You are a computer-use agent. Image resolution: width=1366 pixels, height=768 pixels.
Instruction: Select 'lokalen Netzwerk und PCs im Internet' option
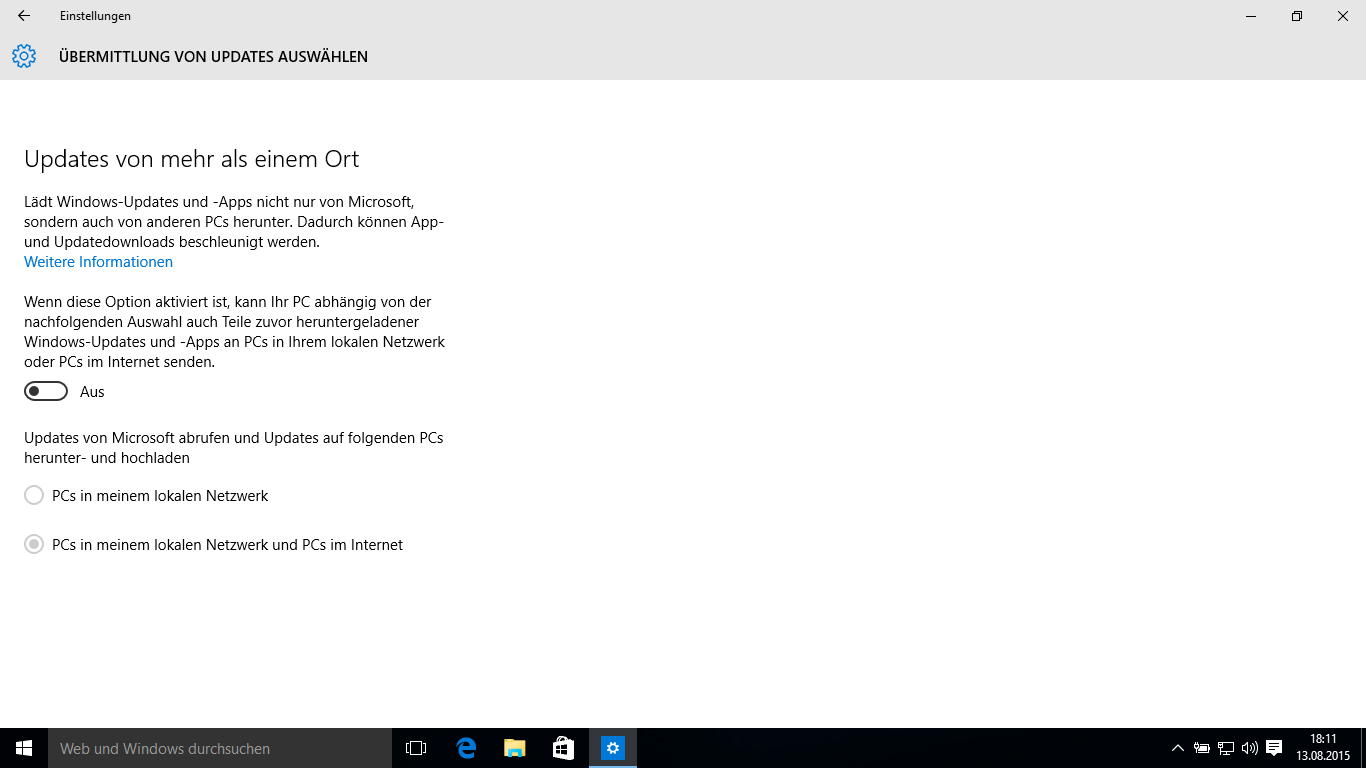tap(34, 545)
